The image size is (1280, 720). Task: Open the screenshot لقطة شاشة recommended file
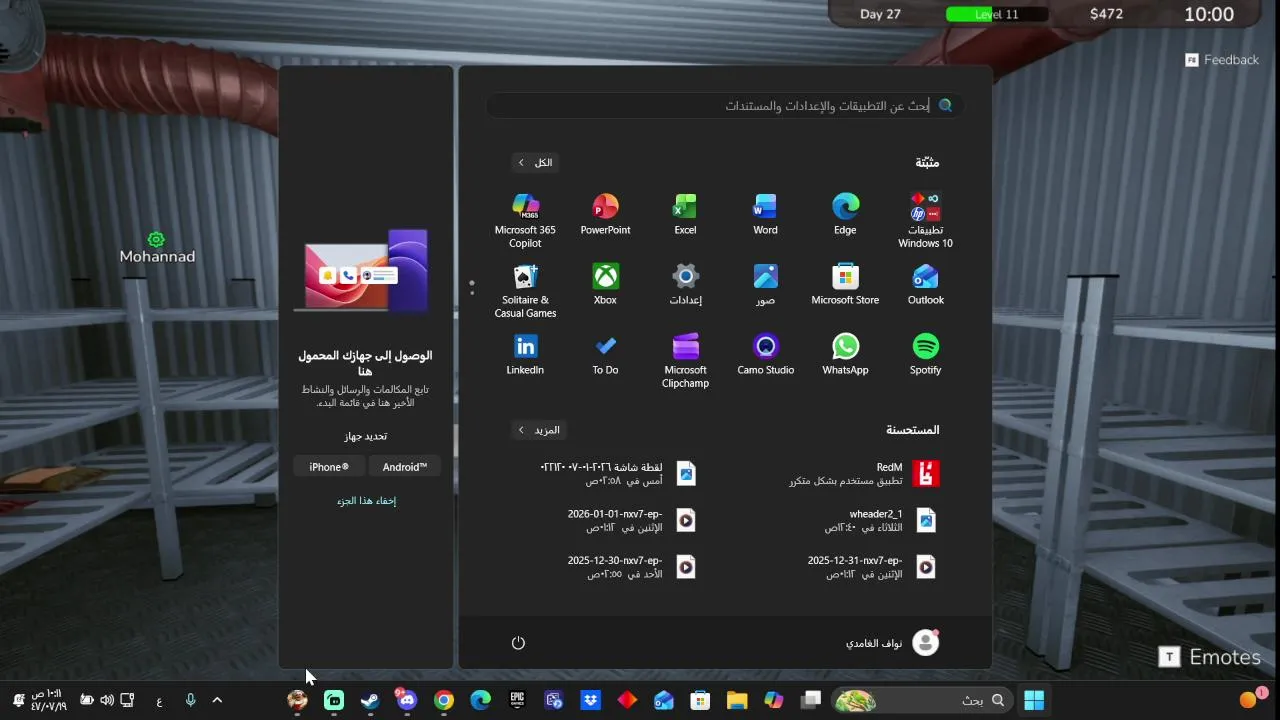click(619, 473)
